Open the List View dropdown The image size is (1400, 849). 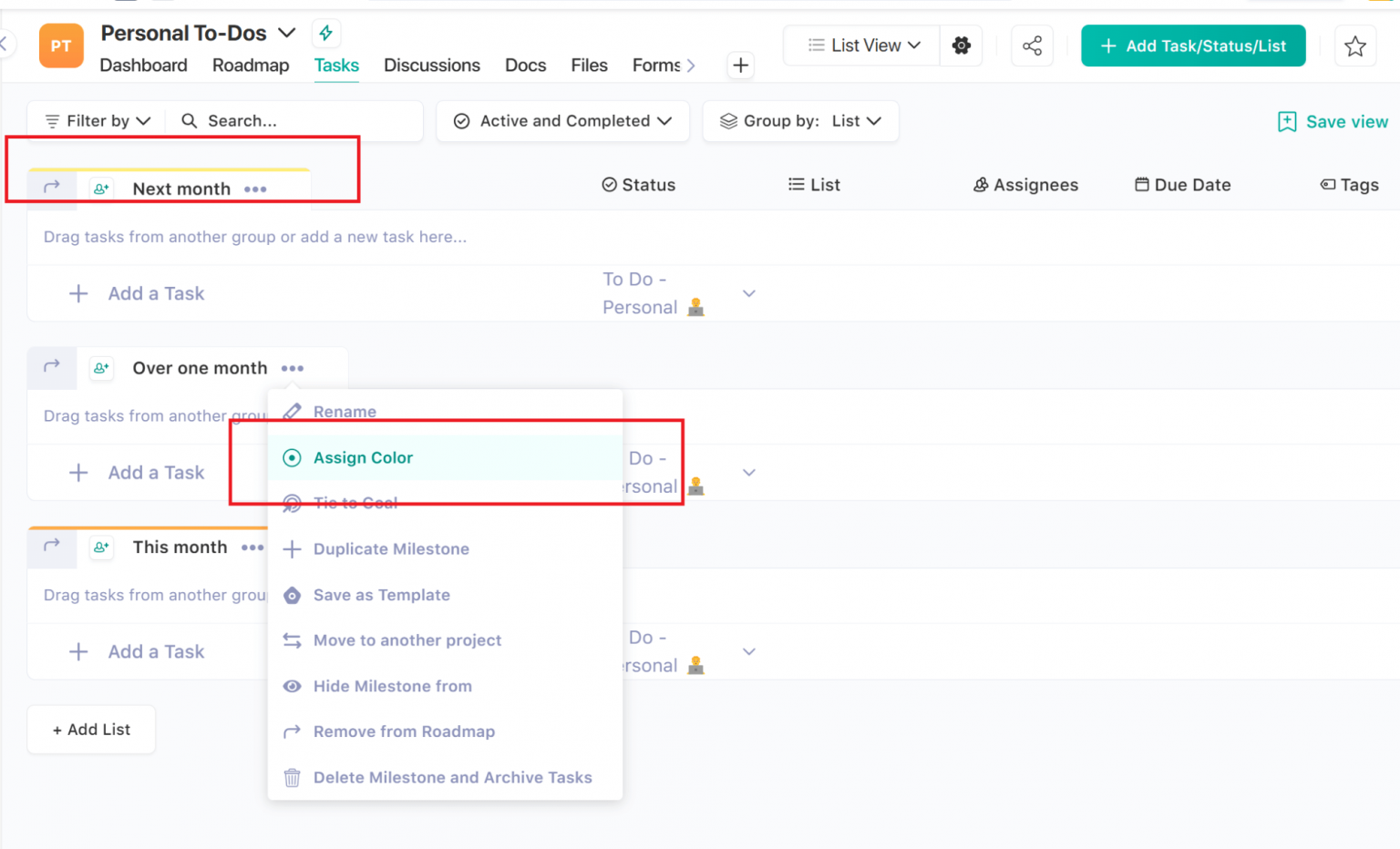click(x=864, y=46)
